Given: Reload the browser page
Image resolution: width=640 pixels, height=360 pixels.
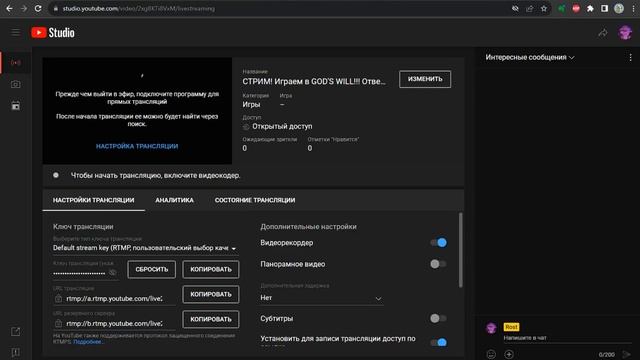Looking at the screenshot, I should click(38, 8).
